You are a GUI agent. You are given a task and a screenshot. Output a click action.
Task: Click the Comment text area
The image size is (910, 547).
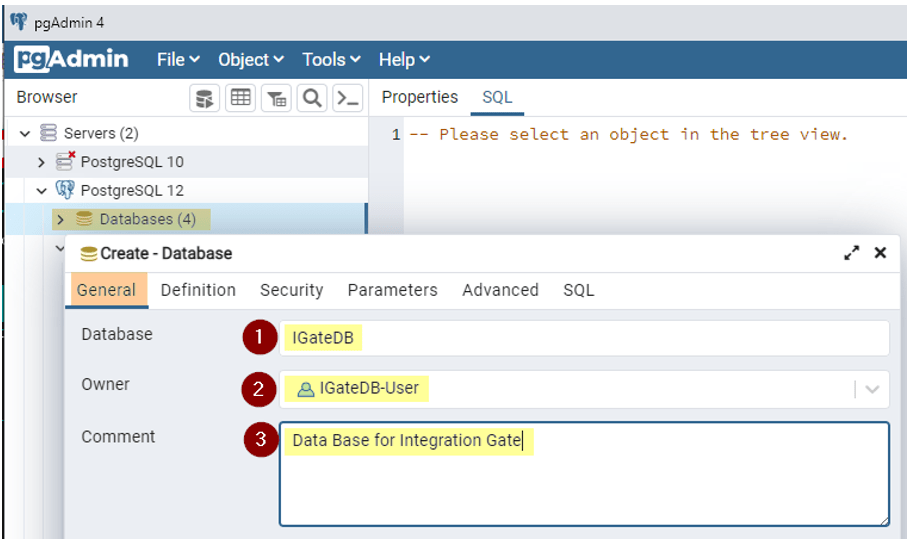584,474
